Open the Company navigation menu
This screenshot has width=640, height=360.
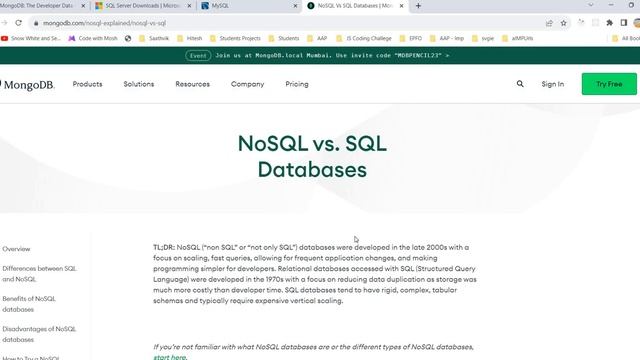[x=247, y=84]
